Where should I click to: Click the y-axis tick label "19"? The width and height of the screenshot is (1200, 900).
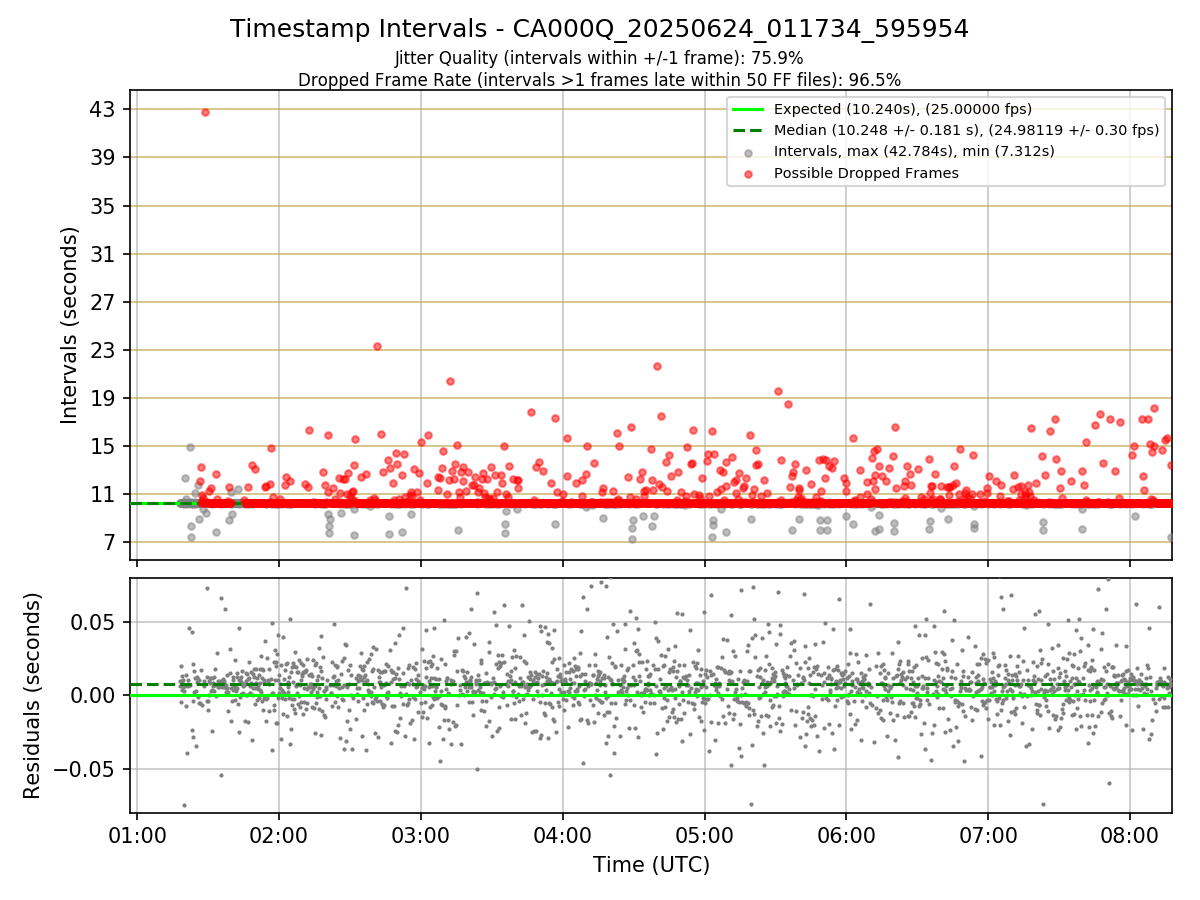tap(105, 398)
